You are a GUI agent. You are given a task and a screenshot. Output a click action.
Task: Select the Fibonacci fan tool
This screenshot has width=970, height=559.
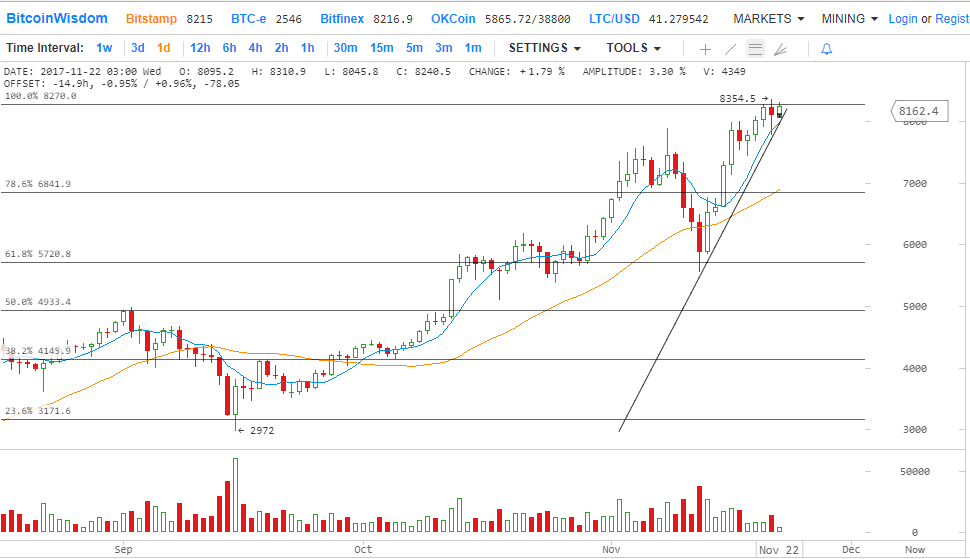pos(781,48)
